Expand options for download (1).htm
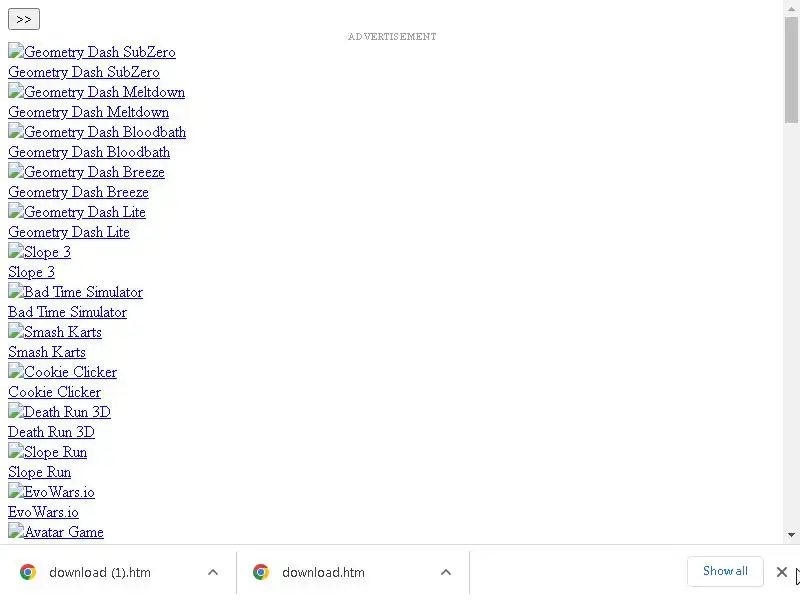Screen dimensions: 800x600 (x=213, y=572)
